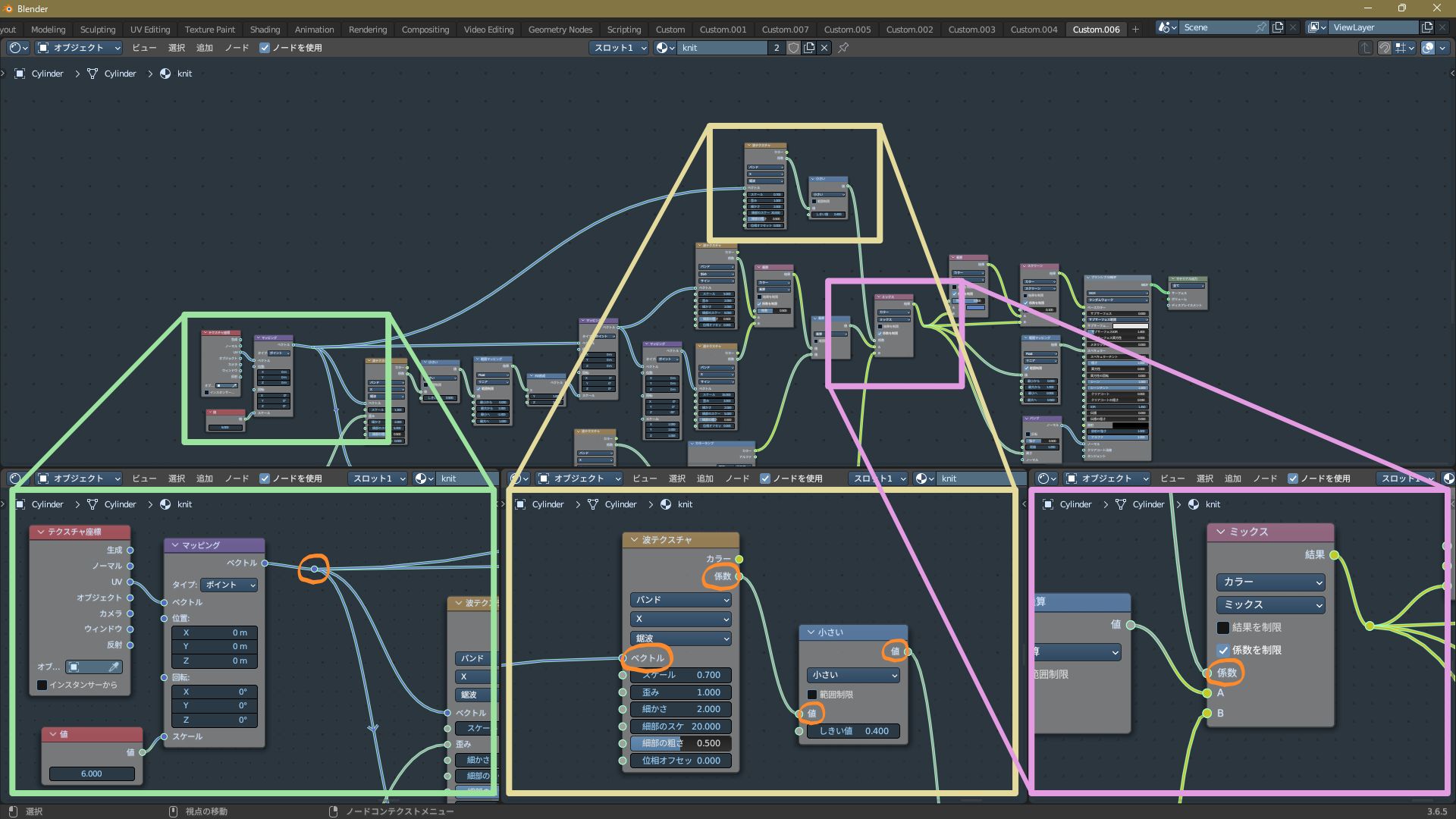1456x819 pixels.
Task: Click the go-to-parent node tree arrow
Action: (1365, 48)
